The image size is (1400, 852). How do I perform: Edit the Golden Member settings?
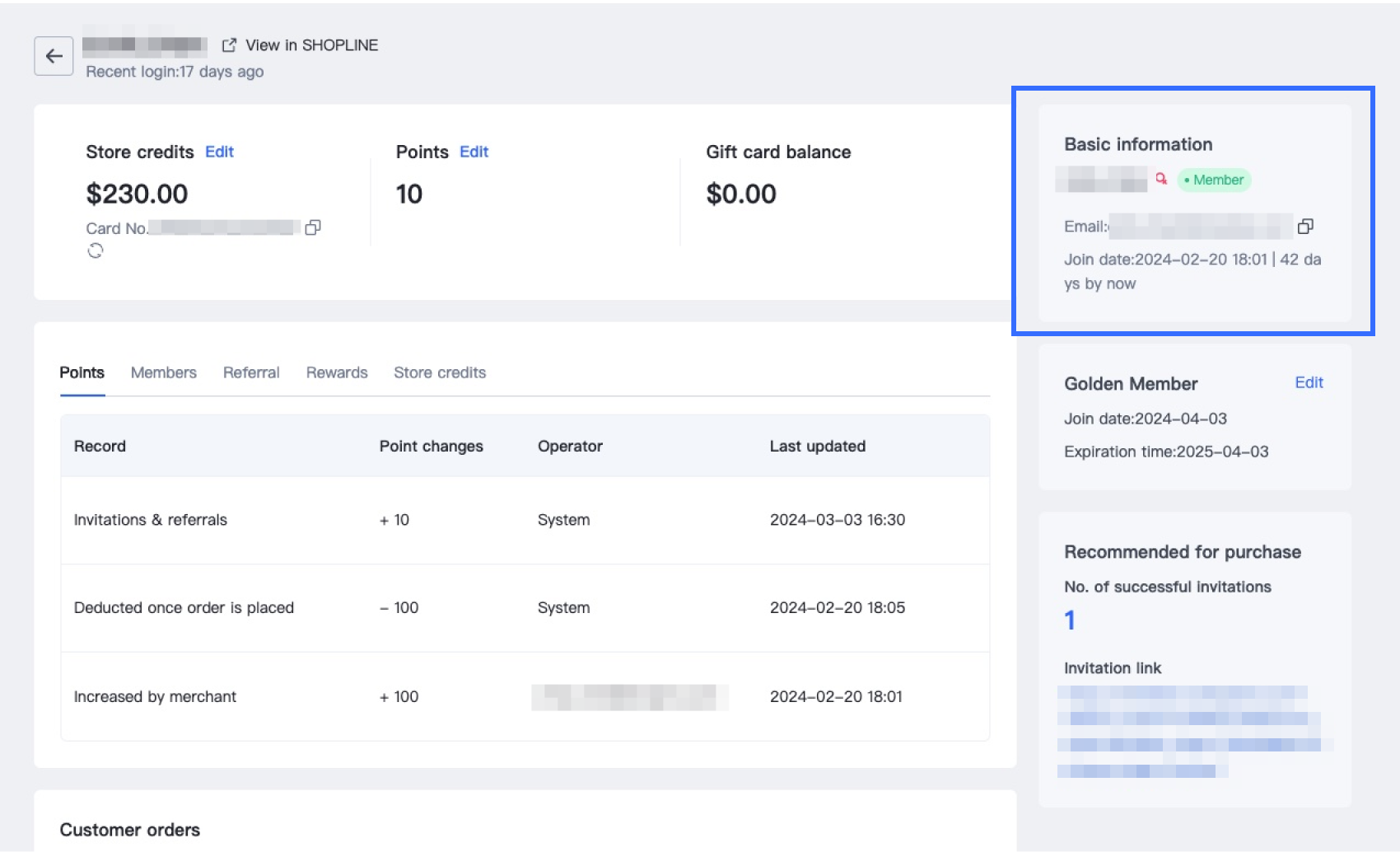coord(1309,382)
